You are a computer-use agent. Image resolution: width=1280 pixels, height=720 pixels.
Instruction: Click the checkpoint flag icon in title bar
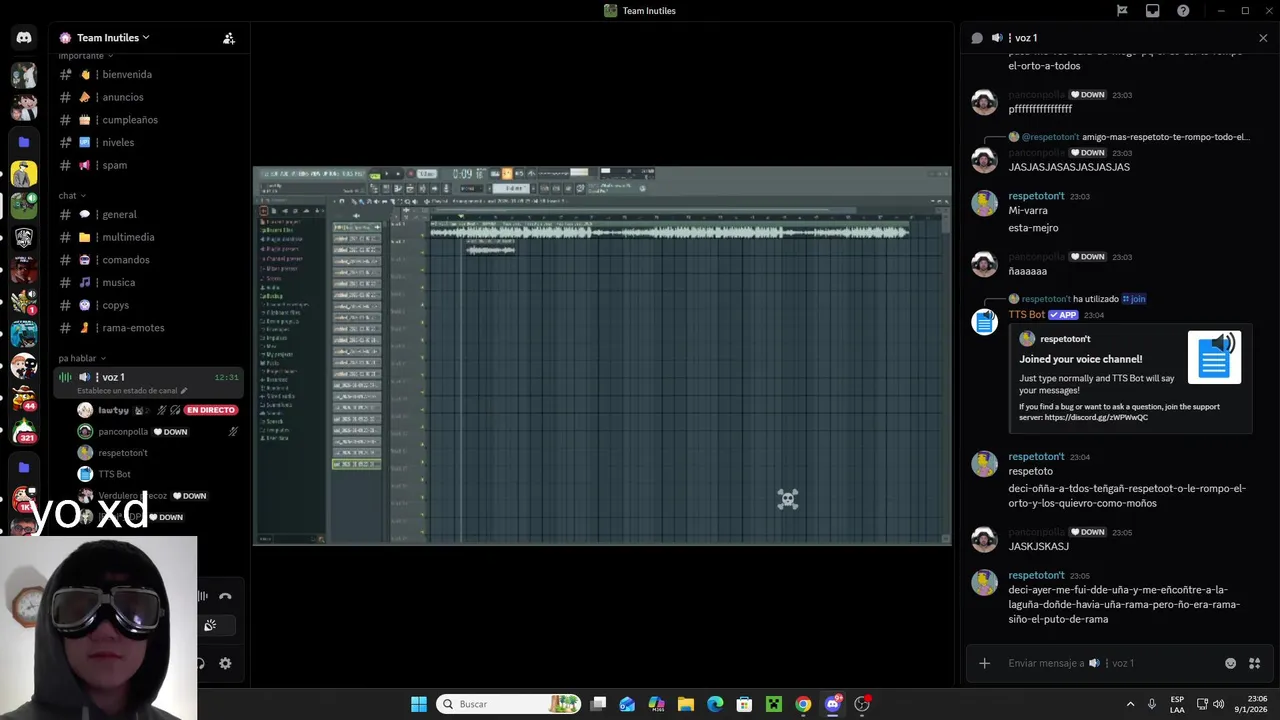[1122, 11]
